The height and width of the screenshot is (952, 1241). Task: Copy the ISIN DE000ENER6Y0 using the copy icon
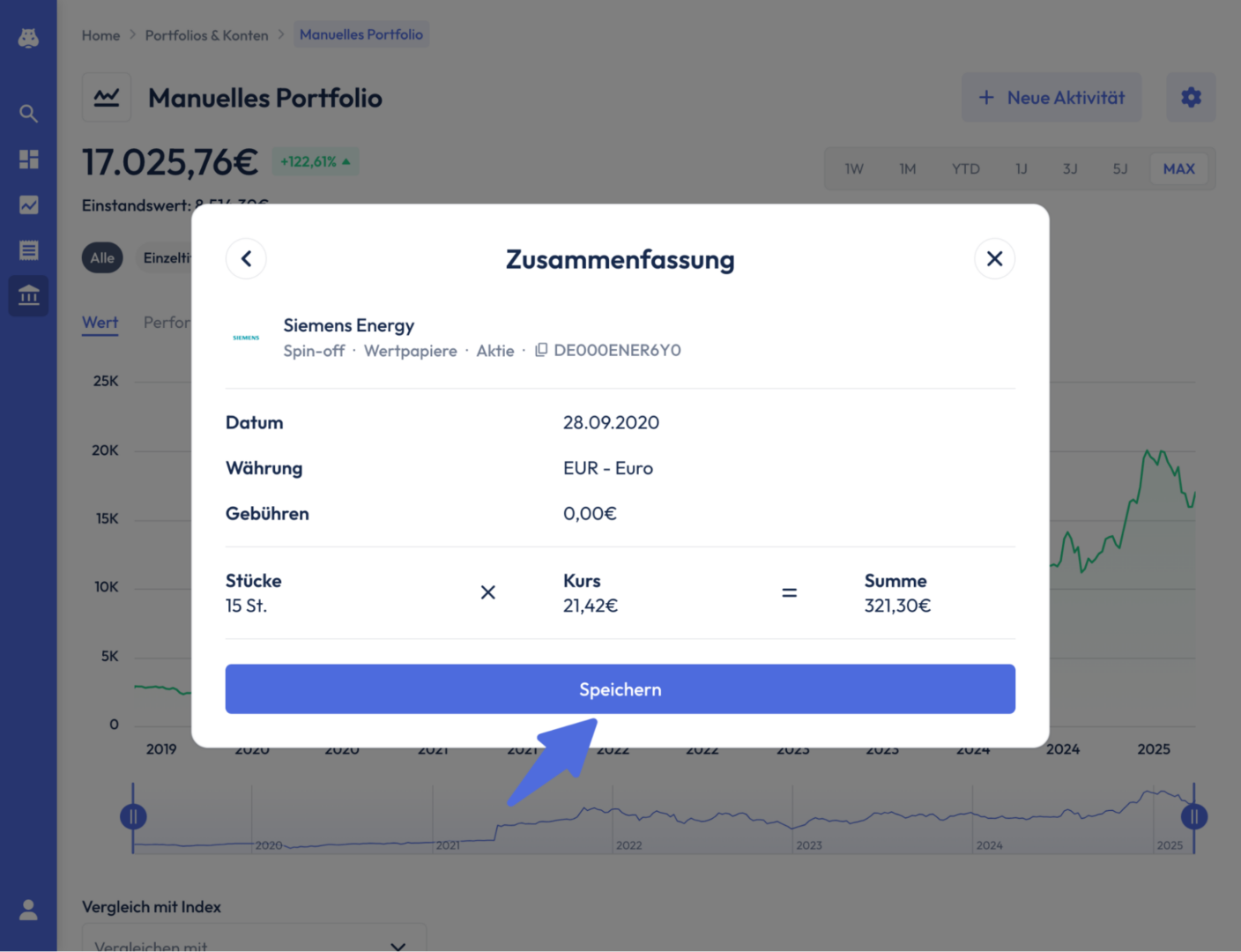pyautogui.click(x=541, y=350)
